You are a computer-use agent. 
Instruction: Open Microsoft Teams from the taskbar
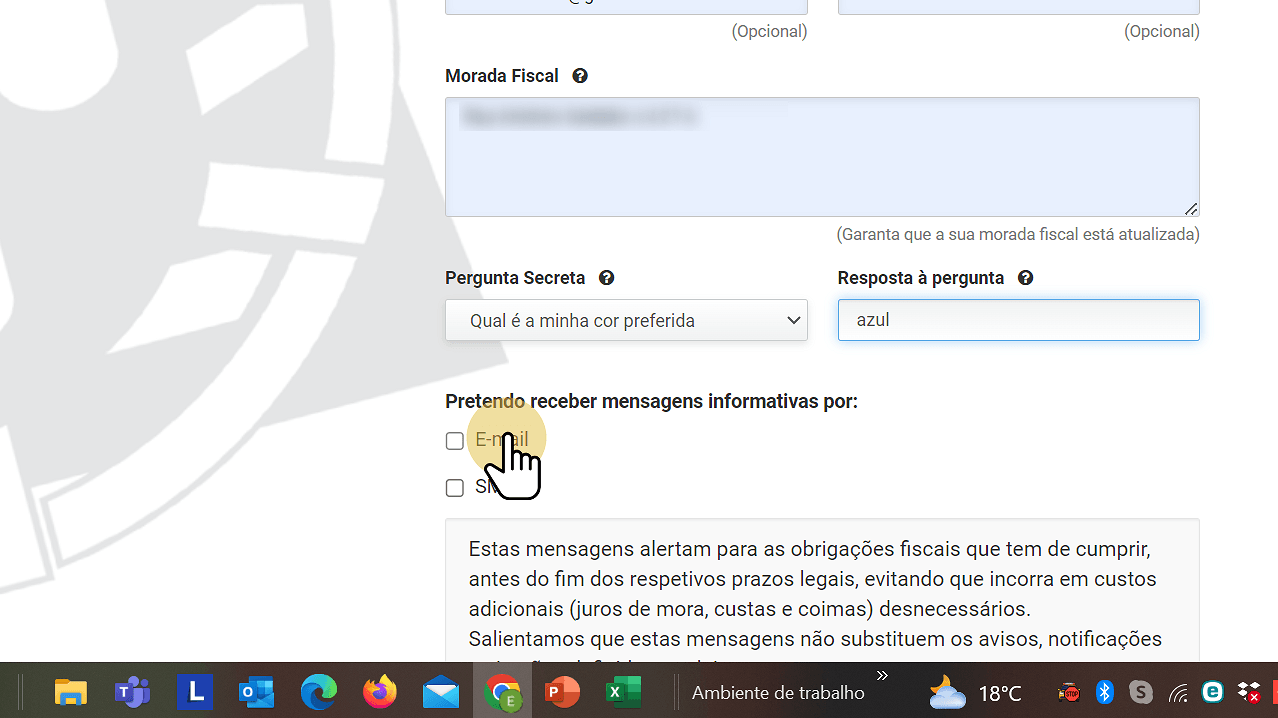pos(132,692)
